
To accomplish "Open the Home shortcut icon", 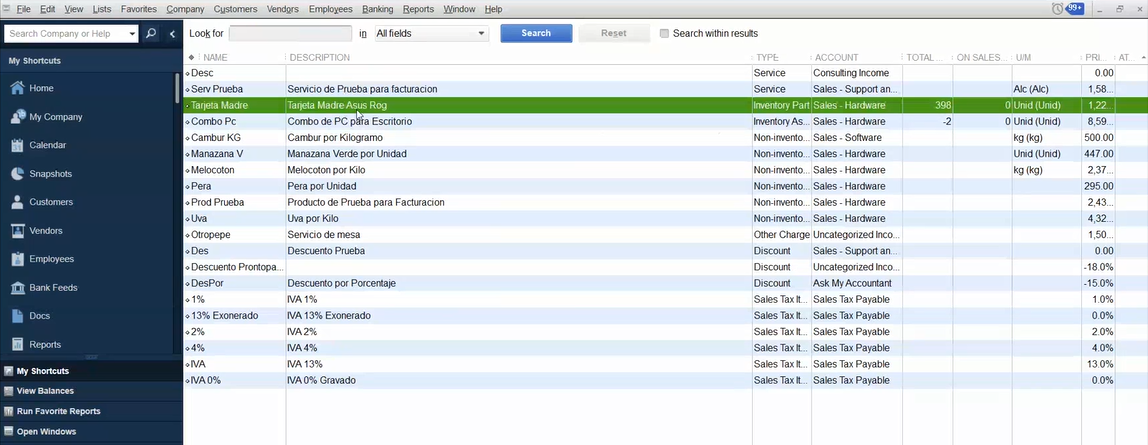I will coord(17,88).
